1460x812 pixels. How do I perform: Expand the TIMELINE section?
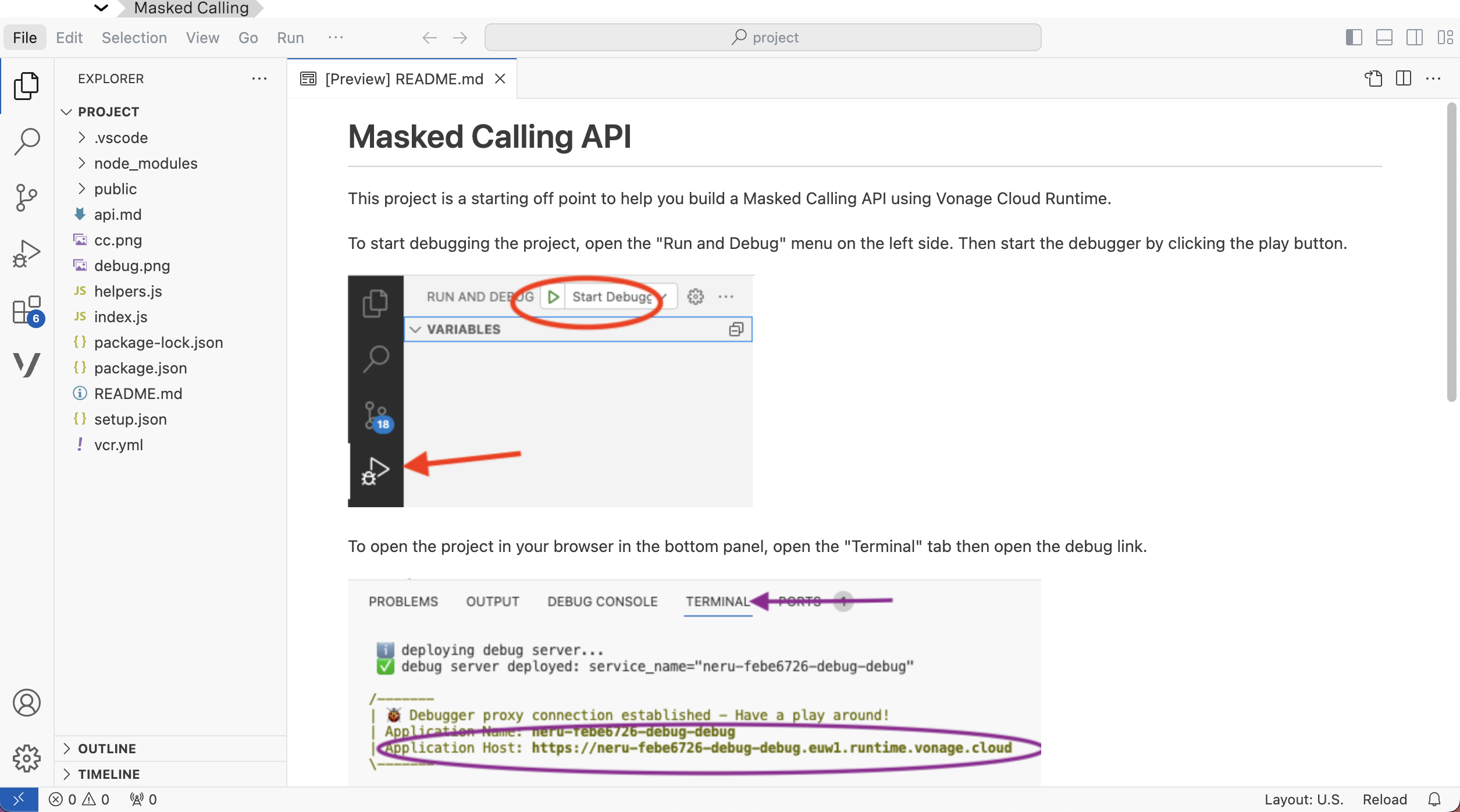pos(109,774)
